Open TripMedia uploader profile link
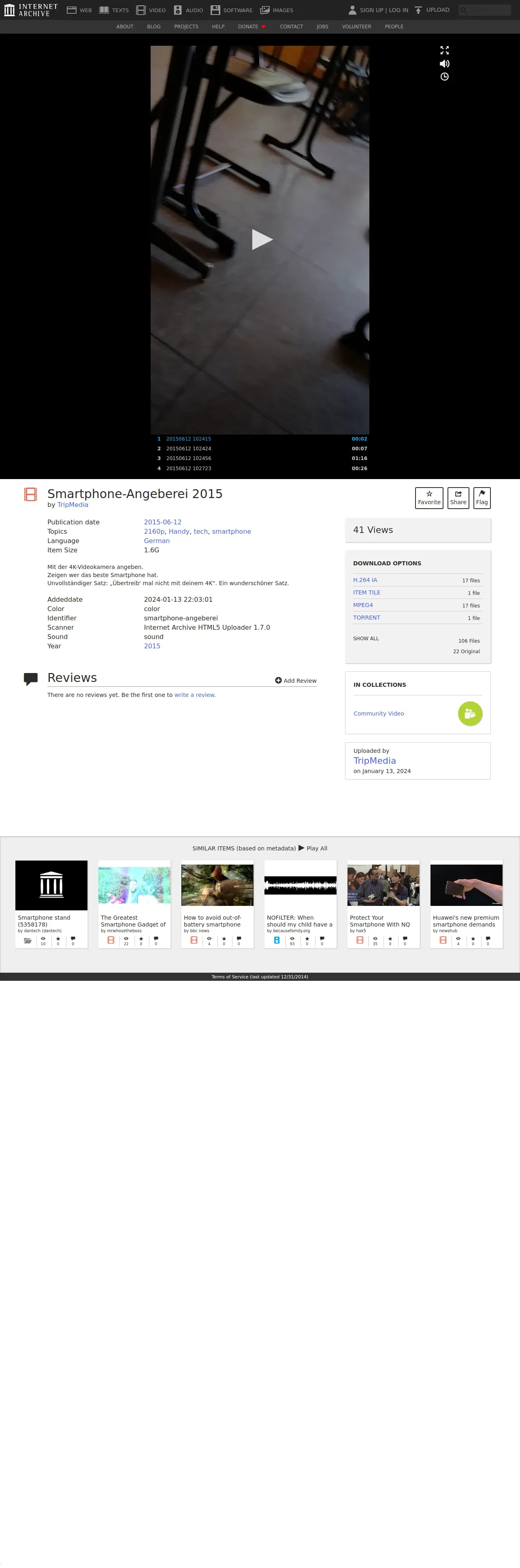Viewport: 520px width, 1568px height. tap(375, 760)
